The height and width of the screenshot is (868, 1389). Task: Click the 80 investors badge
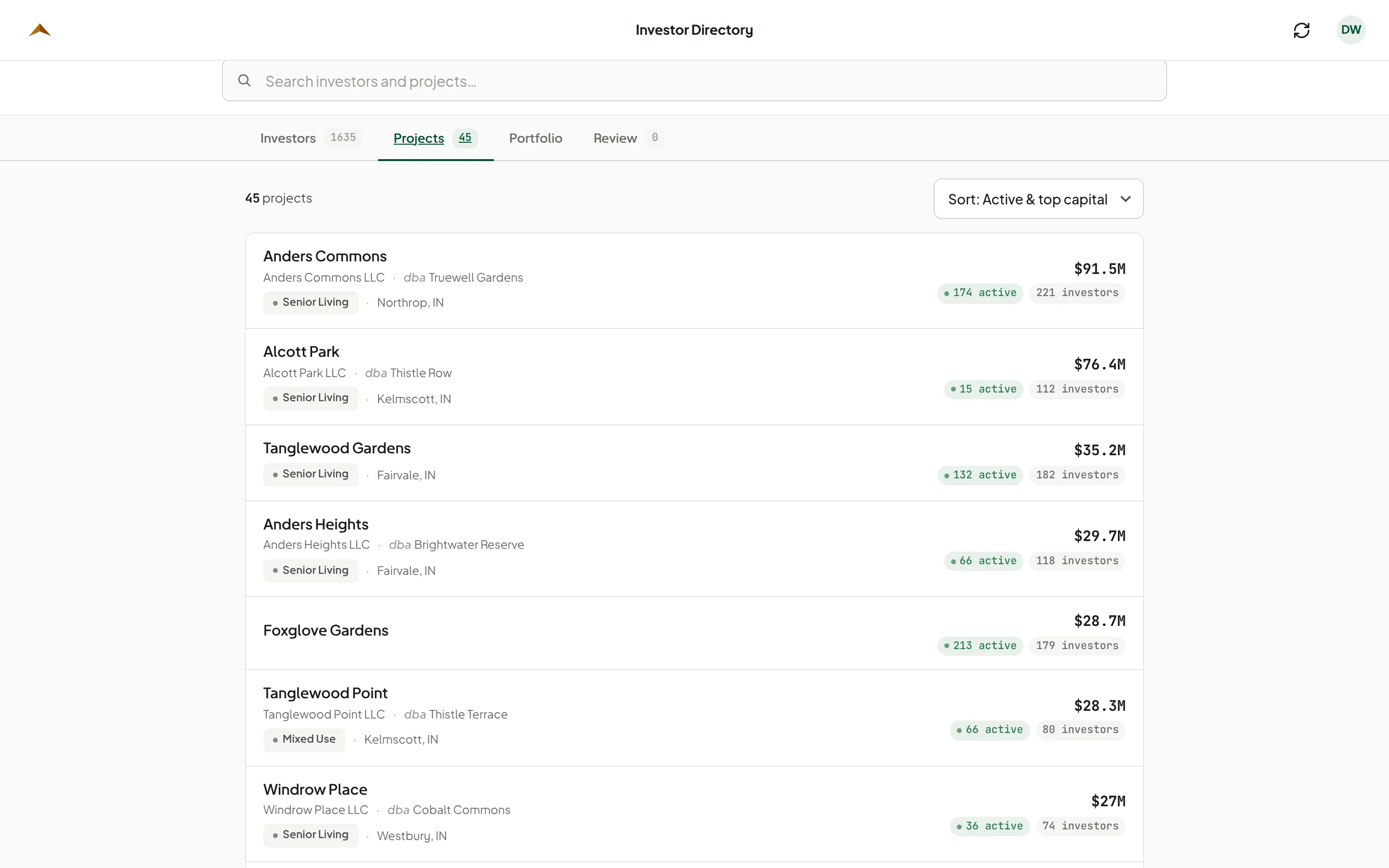1080,730
